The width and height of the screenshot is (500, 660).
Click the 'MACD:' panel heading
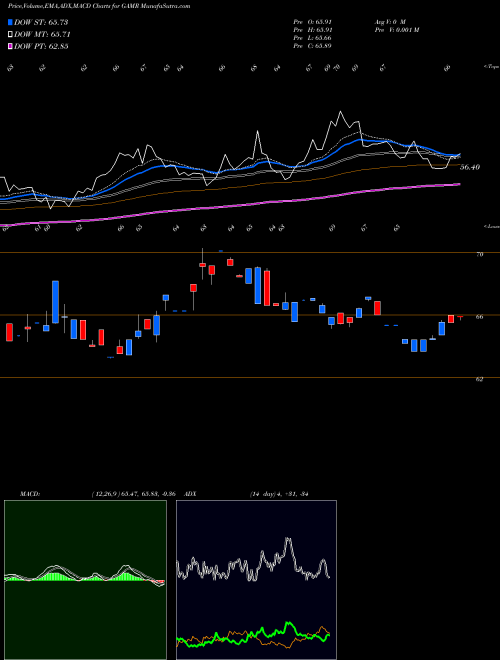pos(29,494)
